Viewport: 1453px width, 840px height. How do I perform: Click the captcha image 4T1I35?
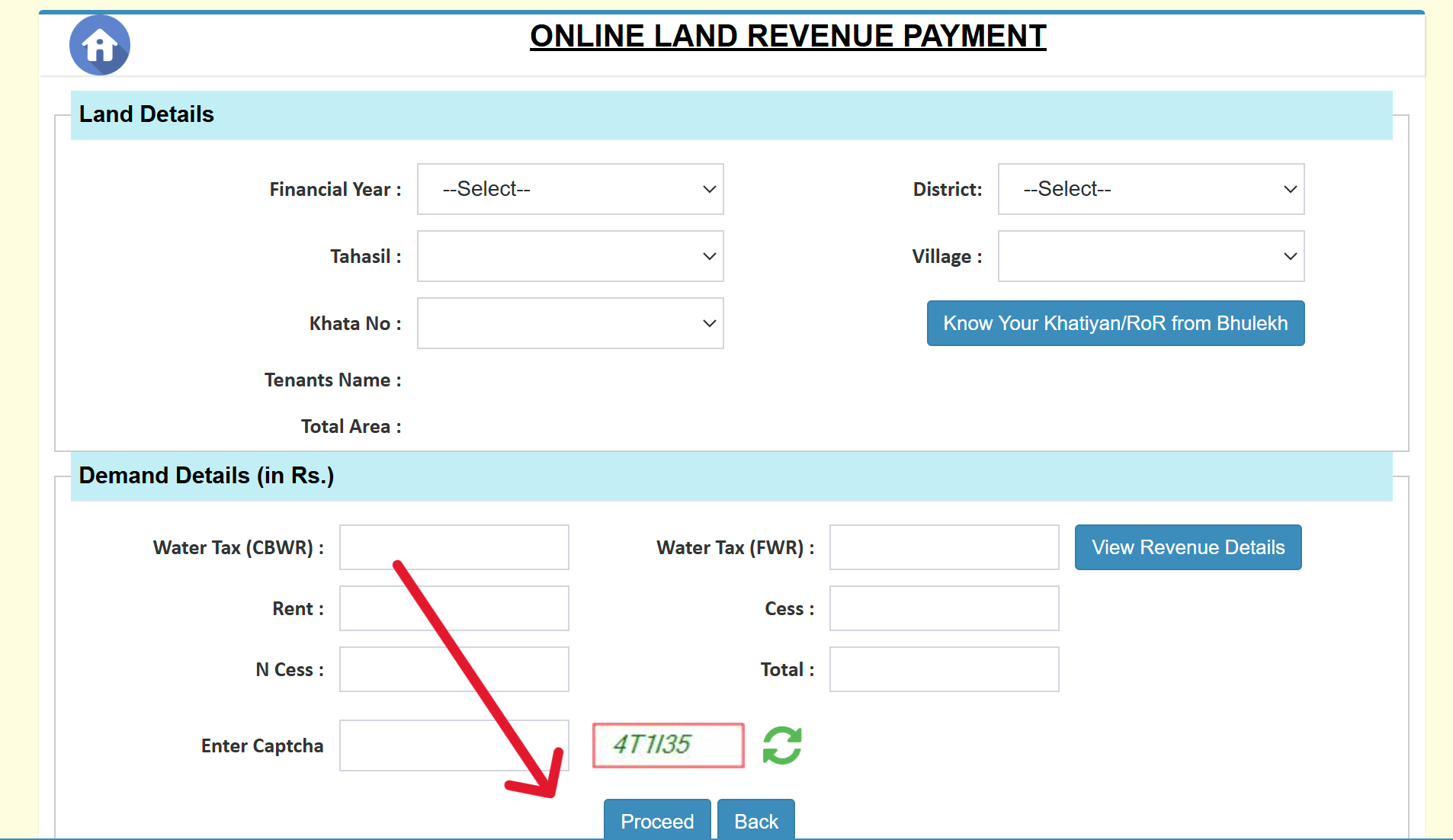point(669,745)
